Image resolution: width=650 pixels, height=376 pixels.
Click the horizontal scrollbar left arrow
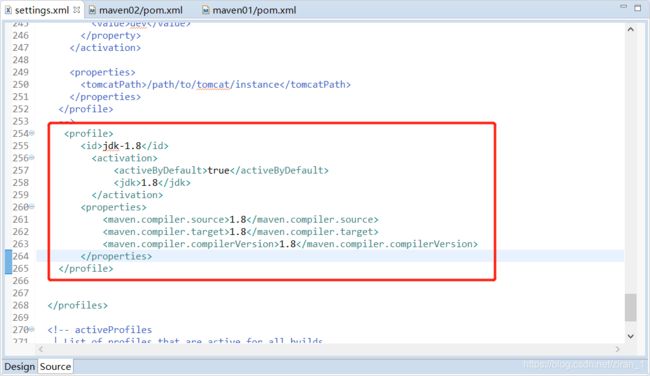pos(41,349)
